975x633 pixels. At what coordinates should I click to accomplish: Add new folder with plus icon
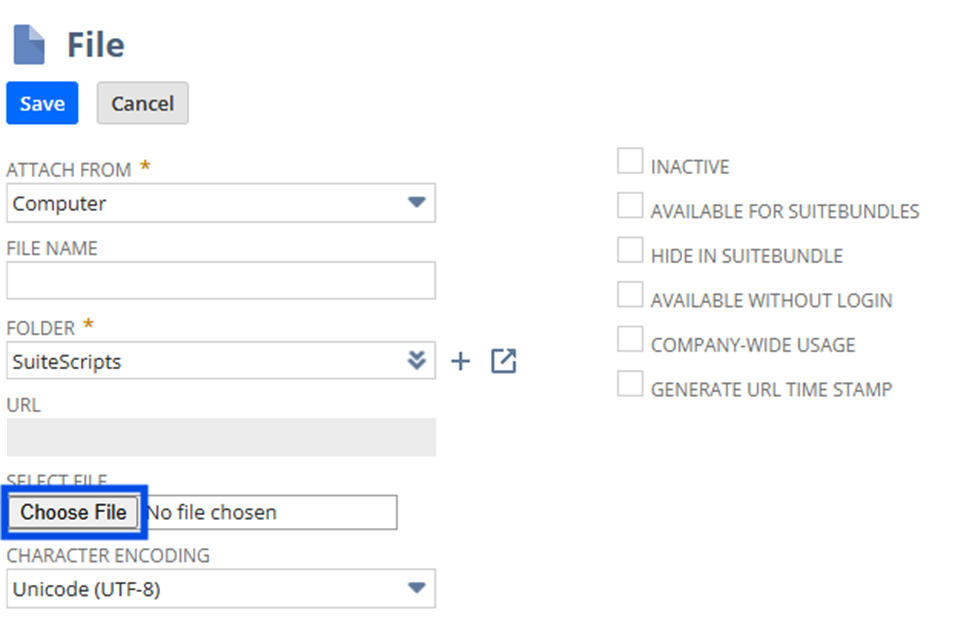pos(460,361)
